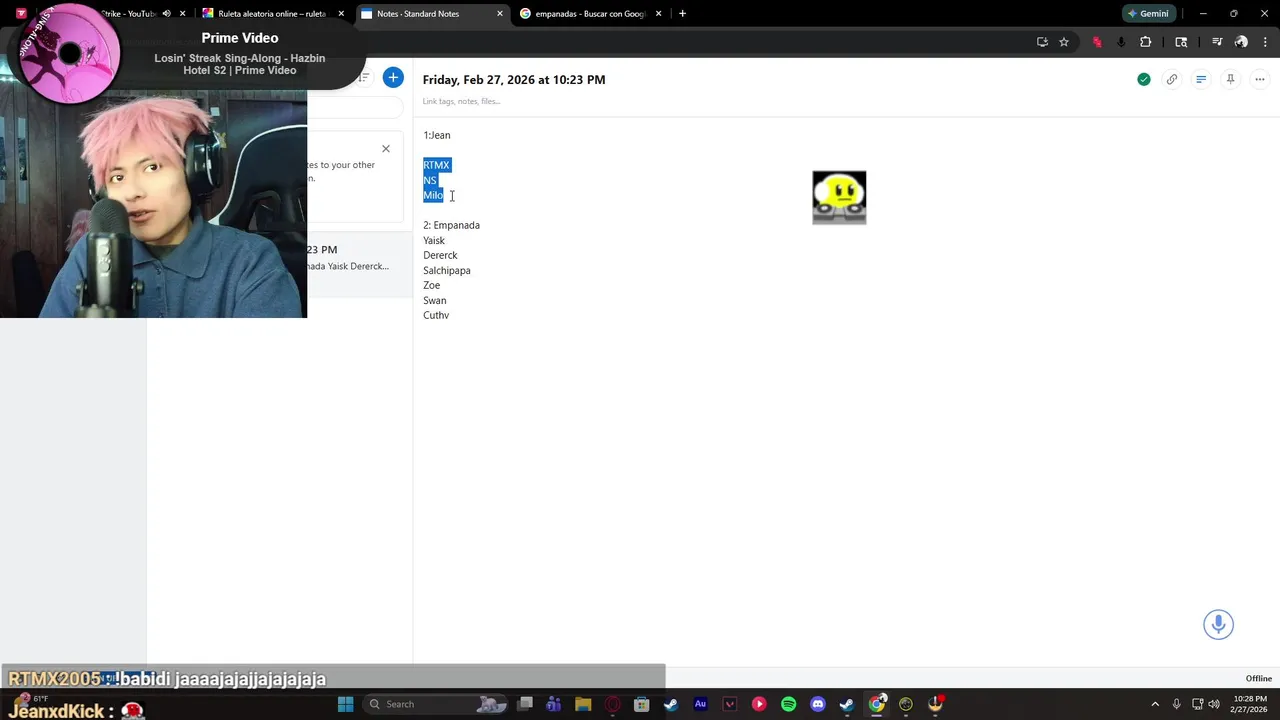Switch to Google Chrome in the taskbar
This screenshot has width=1280, height=720.
pos(876,704)
